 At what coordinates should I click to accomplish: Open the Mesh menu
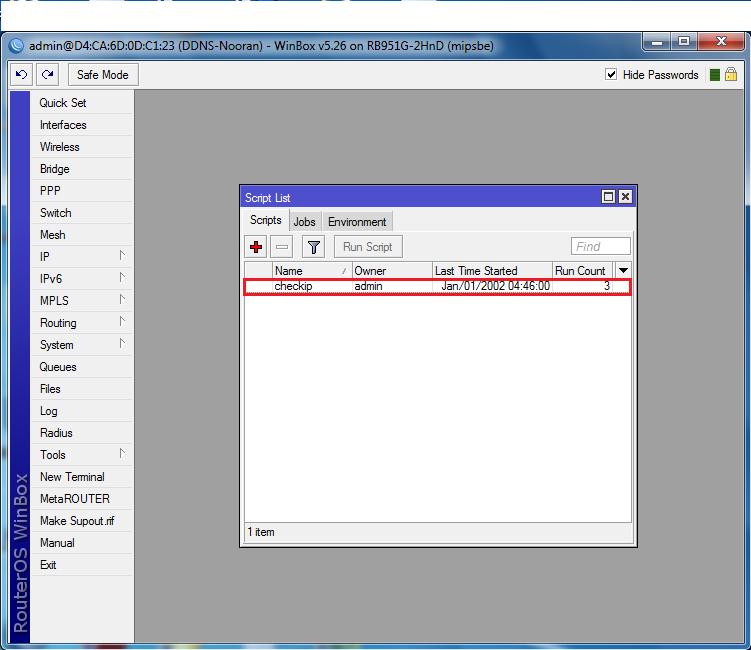pos(82,235)
